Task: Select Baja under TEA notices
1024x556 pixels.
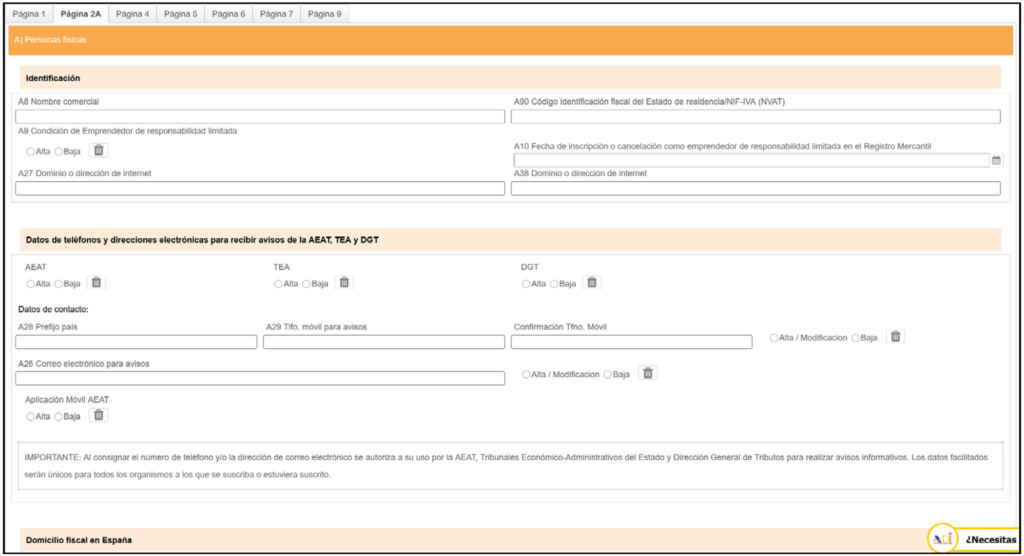Action: 306,284
